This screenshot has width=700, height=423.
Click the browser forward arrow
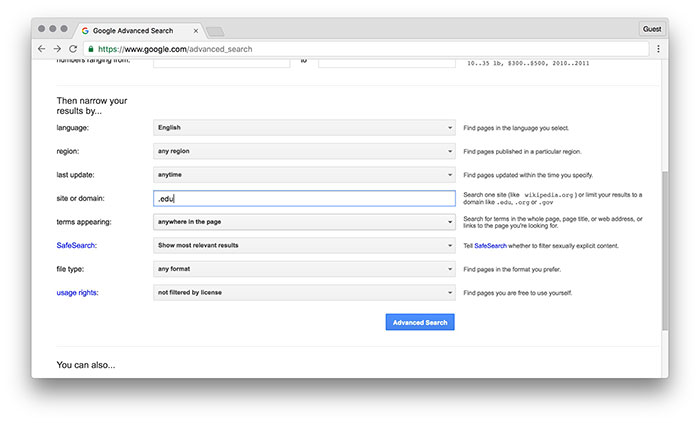click(x=57, y=48)
